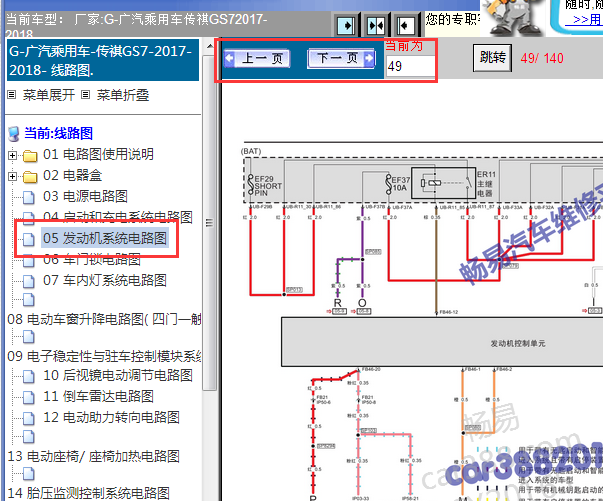Click the ER11 主继电器 relay symbol
The width and height of the screenshot is (603, 501).
click(443, 183)
